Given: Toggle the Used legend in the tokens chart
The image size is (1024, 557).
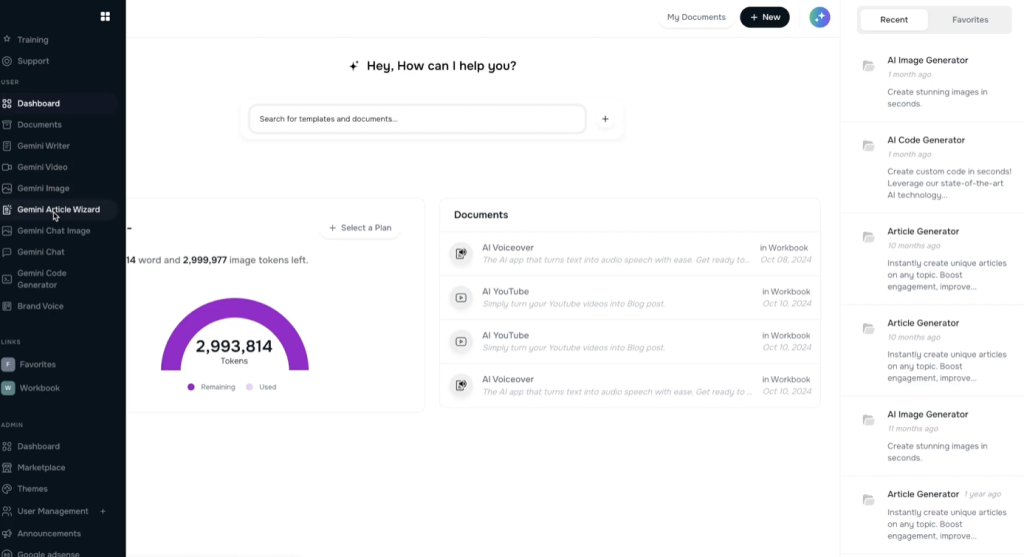Looking at the screenshot, I should (x=261, y=387).
